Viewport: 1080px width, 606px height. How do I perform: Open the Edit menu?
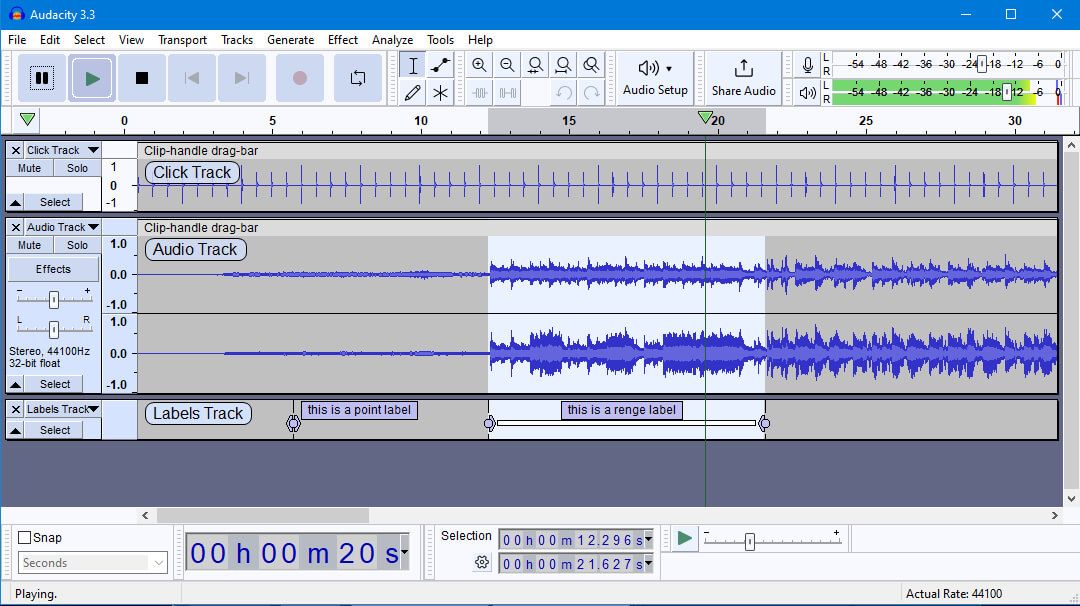pos(50,40)
